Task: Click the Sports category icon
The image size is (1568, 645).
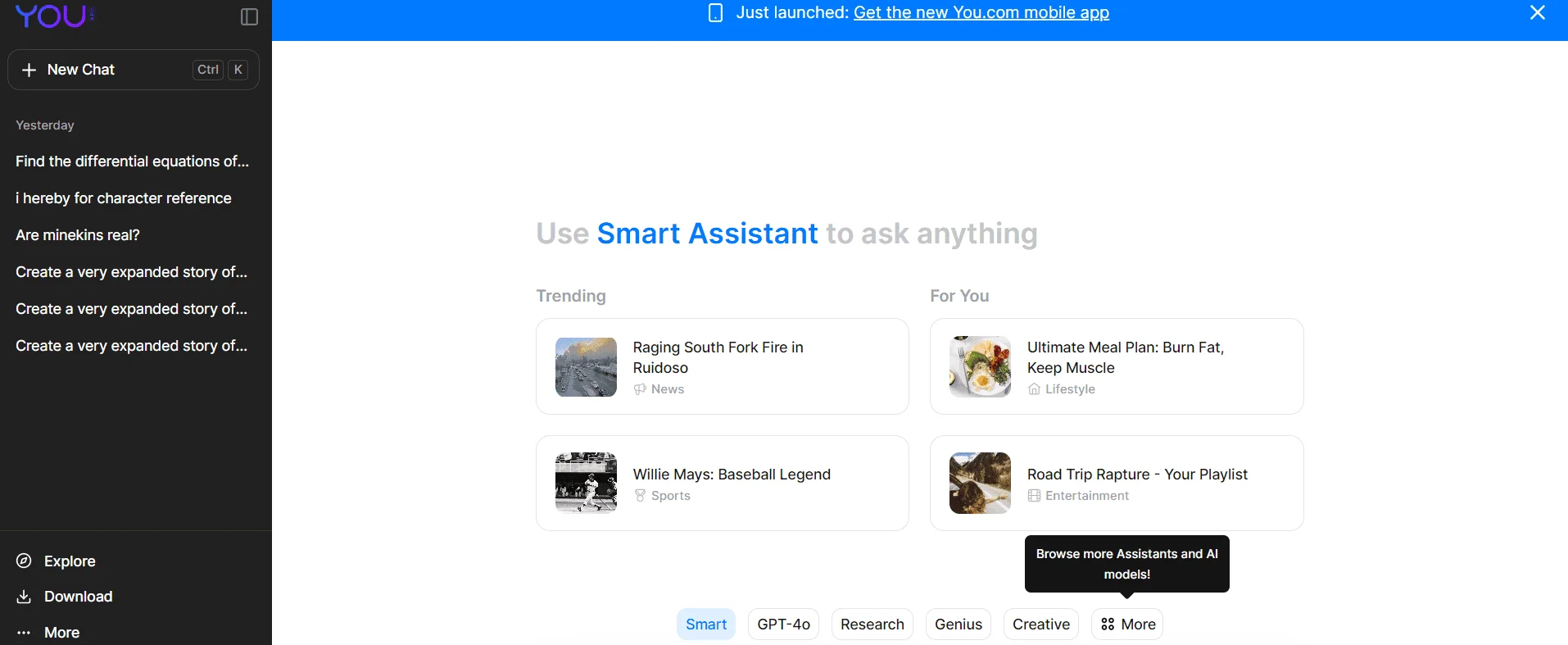Action: pyautogui.click(x=640, y=496)
